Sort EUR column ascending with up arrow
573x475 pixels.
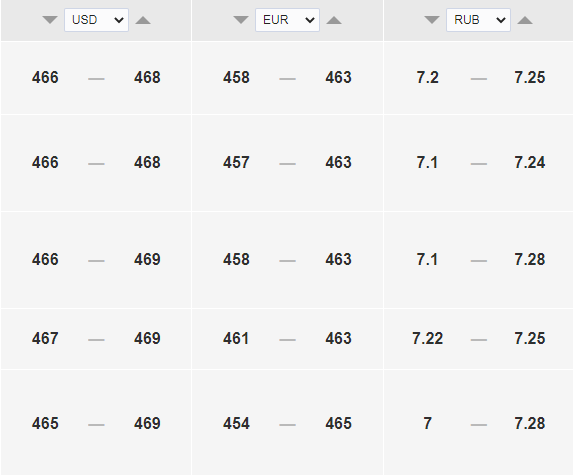[334, 20]
